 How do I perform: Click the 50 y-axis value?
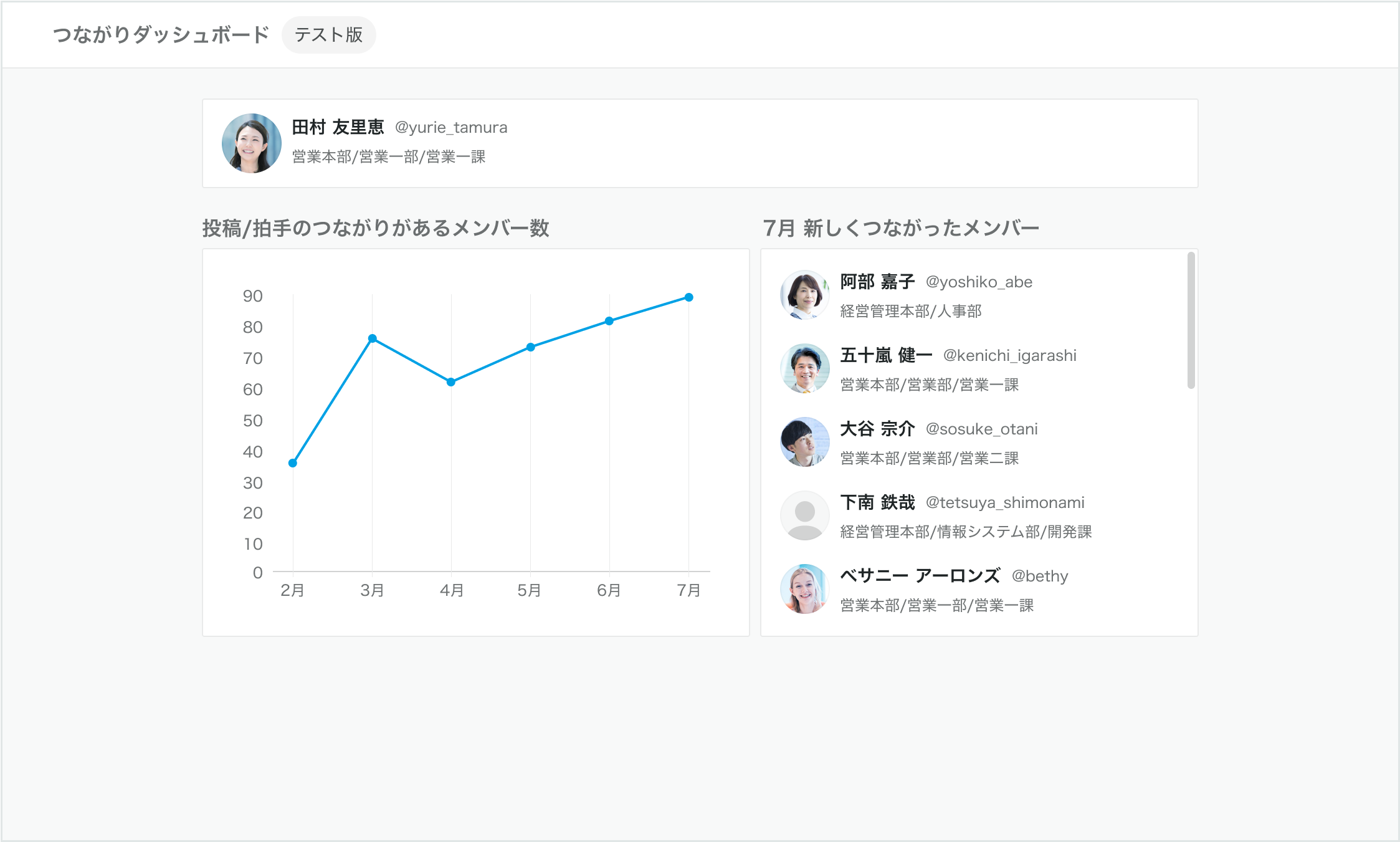[x=253, y=421]
